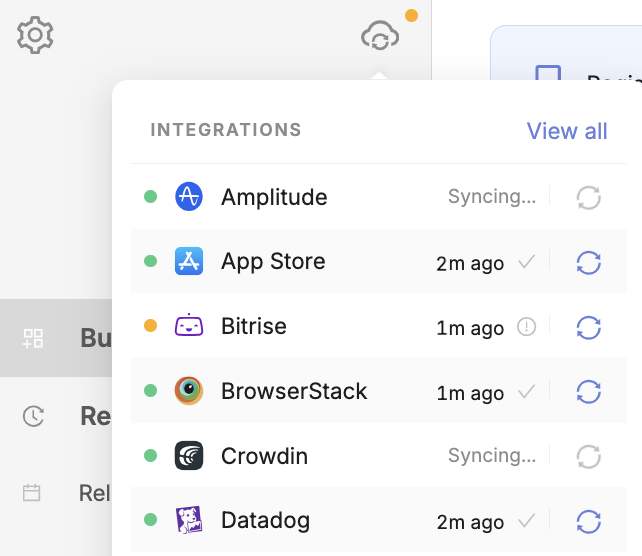The image size is (642, 556).
Task: Click the Amplitude syncing spinner icon
Action: pyautogui.click(x=588, y=198)
